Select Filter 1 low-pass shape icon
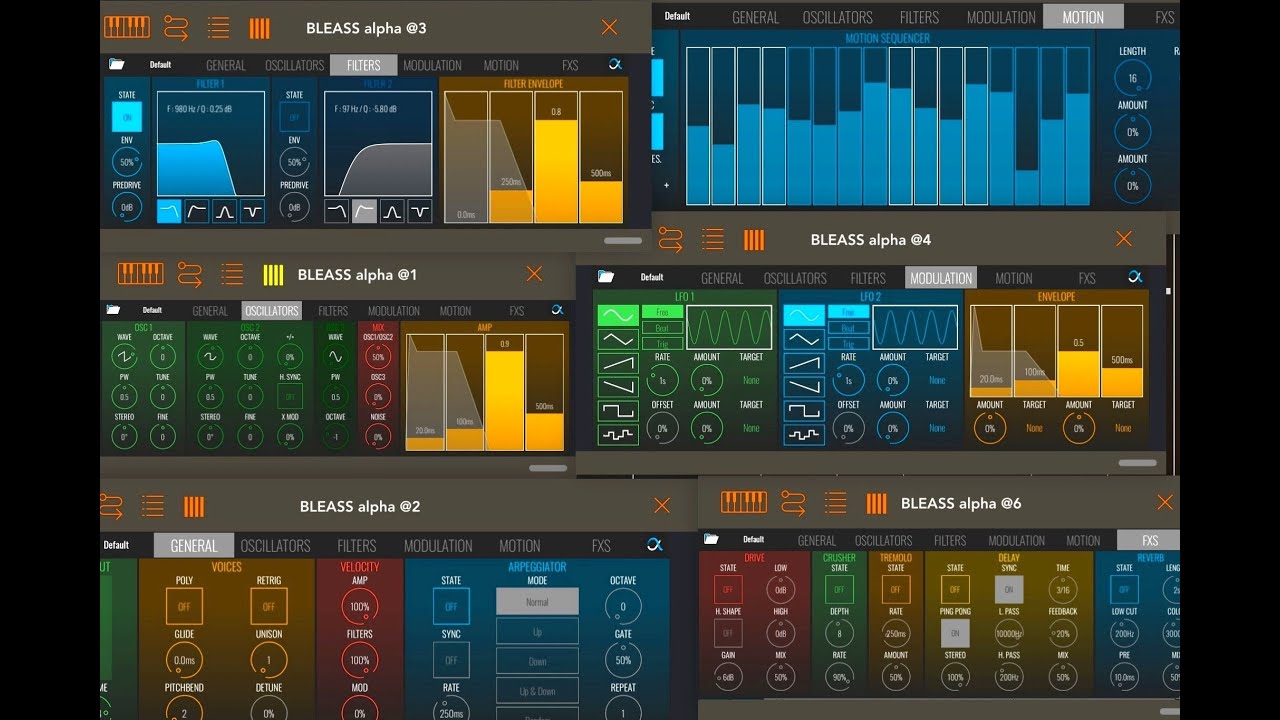The image size is (1280, 720). [169, 211]
